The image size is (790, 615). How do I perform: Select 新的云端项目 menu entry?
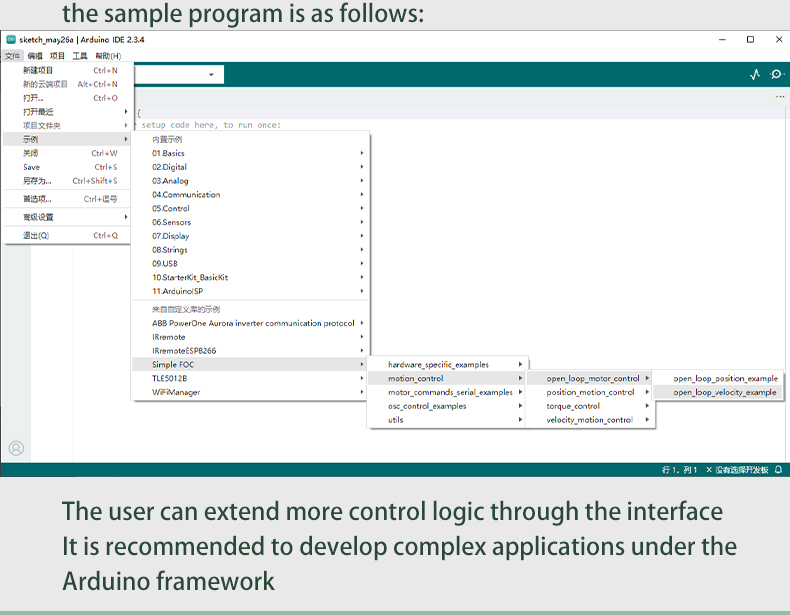tap(67, 84)
